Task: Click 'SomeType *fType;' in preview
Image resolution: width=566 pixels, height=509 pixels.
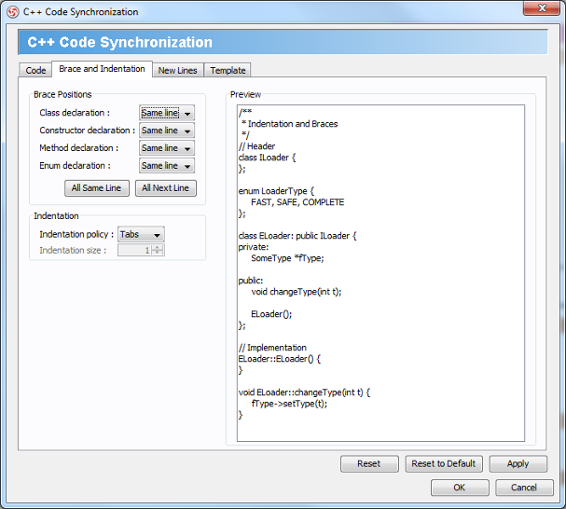Action: [x=288, y=258]
